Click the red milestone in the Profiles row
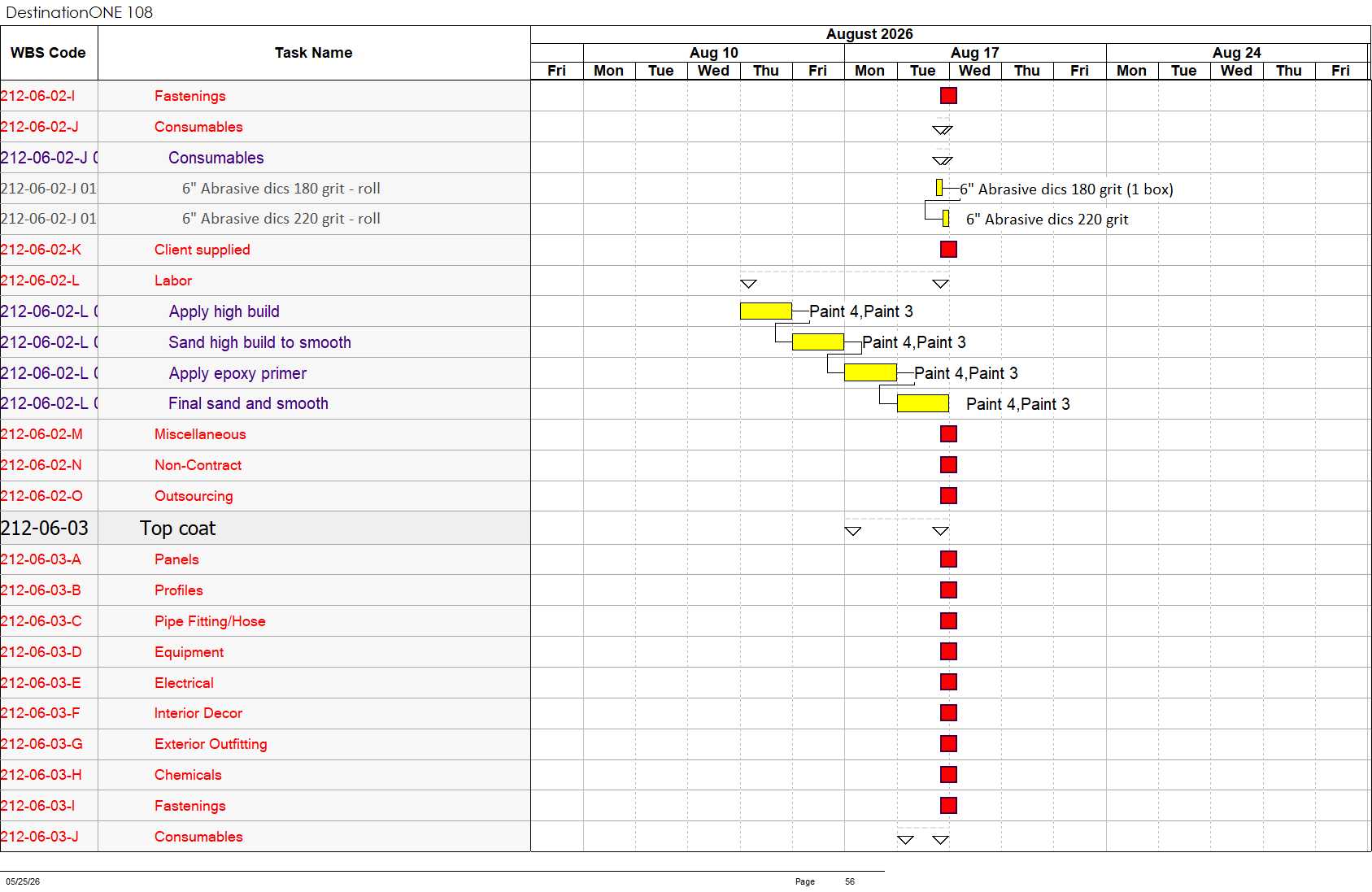This screenshot has height=892, width=1372. pos(948,590)
